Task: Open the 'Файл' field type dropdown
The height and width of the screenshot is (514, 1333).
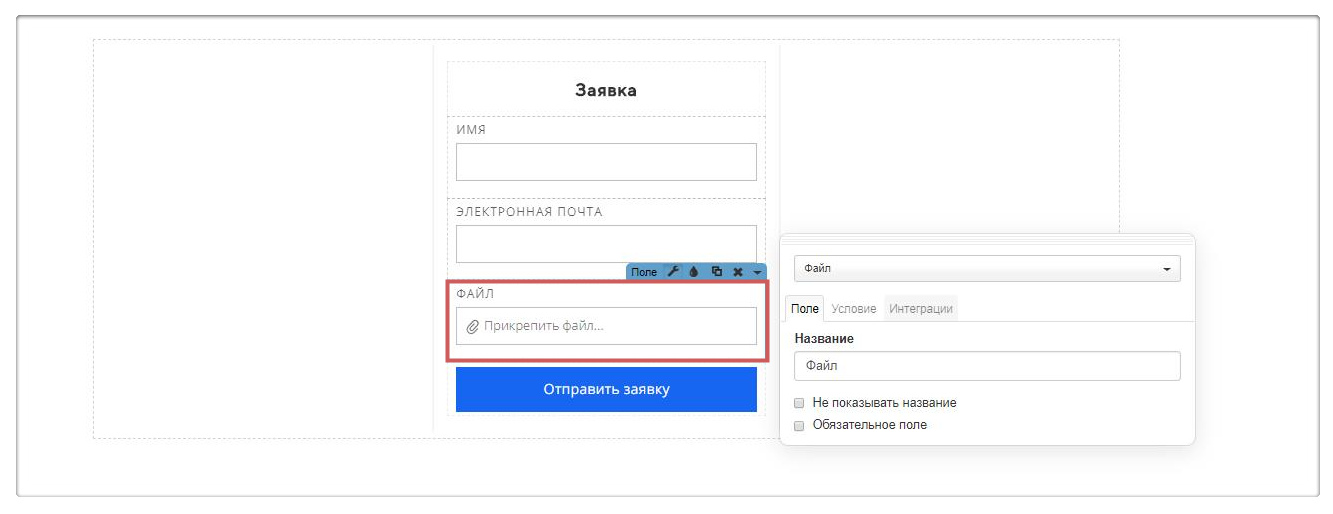Action: [986, 269]
